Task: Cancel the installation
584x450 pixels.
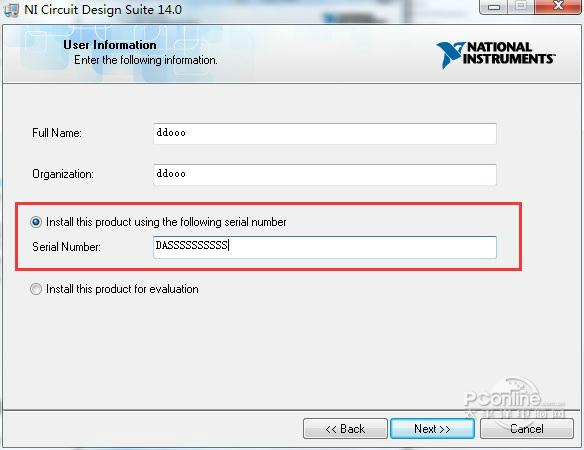Action: tap(527, 429)
